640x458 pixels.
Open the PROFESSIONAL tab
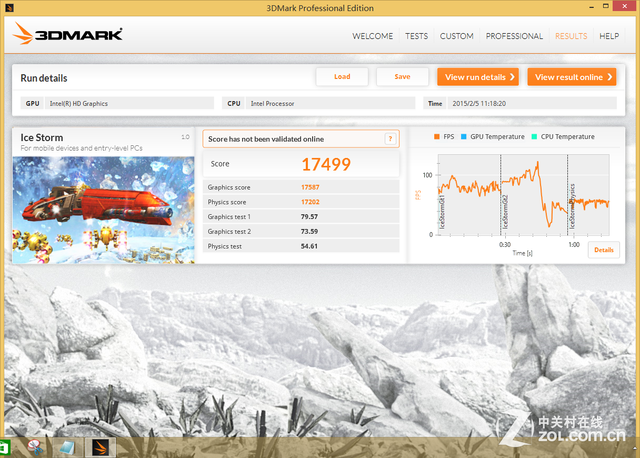[514, 36]
